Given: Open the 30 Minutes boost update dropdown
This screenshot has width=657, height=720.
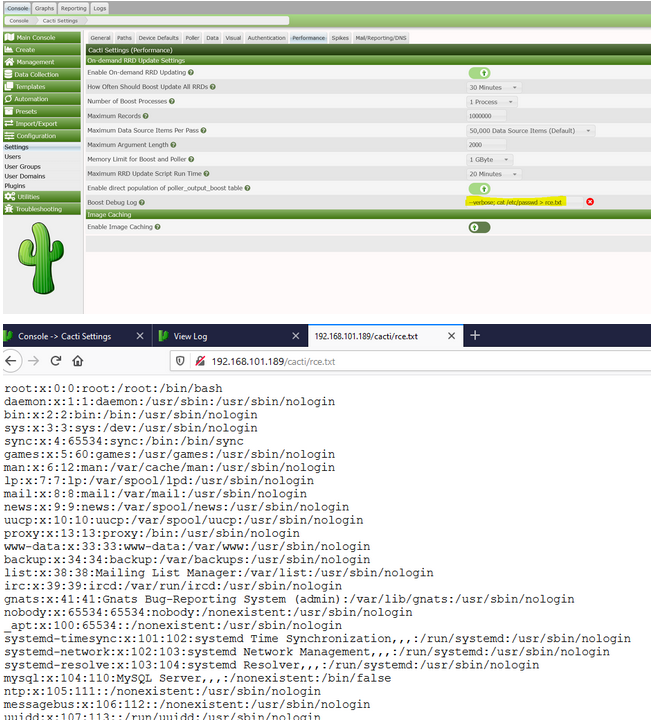Looking at the screenshot, I should tap(494, 87).
